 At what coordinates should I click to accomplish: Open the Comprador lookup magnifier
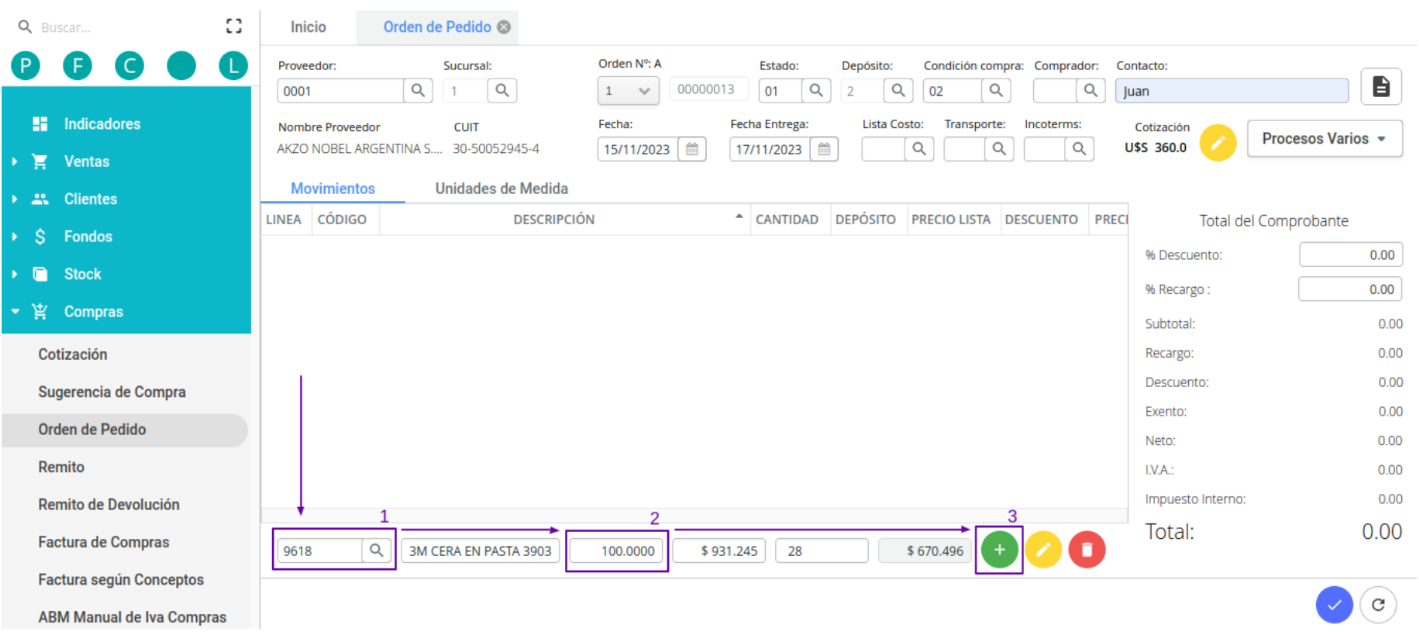pos(1091,91)
